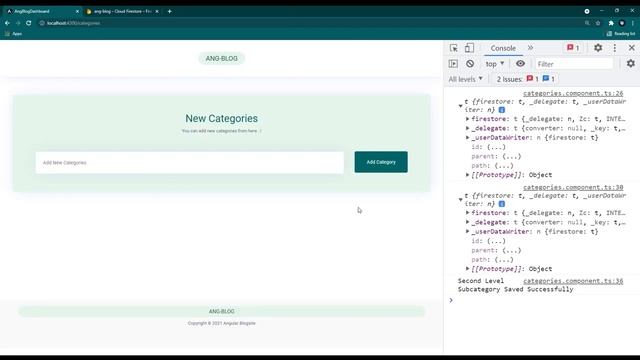Click the Add Category button

(381, 162)
